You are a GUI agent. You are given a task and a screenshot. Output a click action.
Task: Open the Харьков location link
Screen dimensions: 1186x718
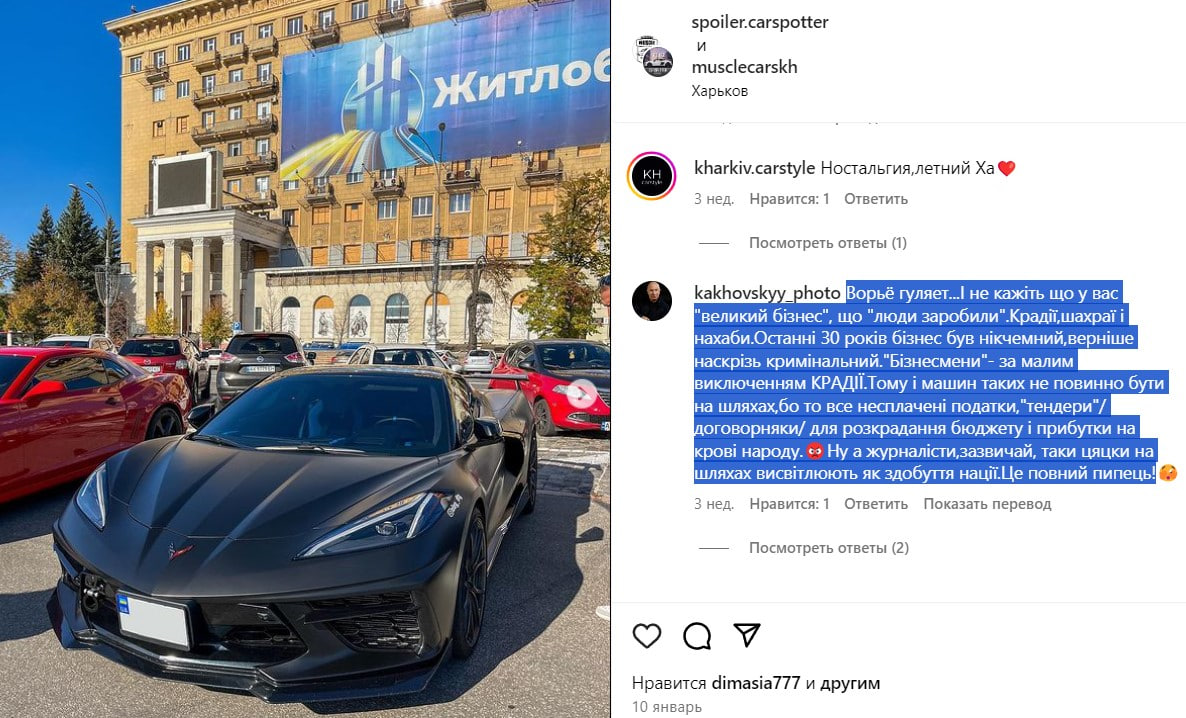point(719,91)
